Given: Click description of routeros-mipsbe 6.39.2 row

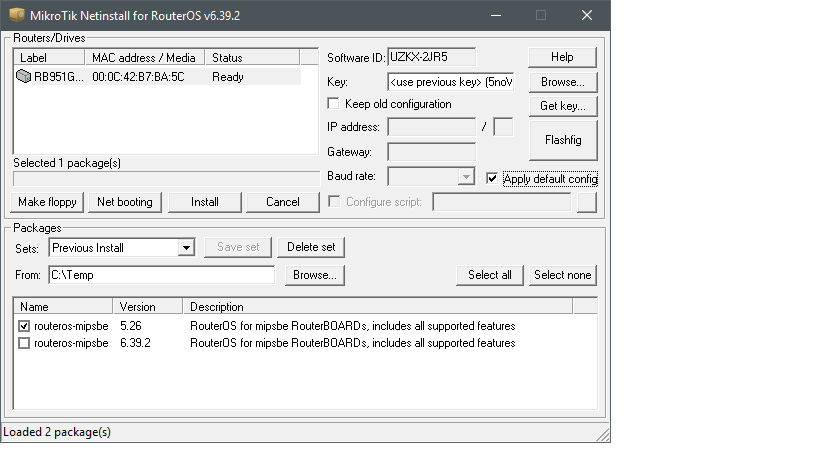Looking at the screenshot, I should pyautogui.click(x=353, y=343).
